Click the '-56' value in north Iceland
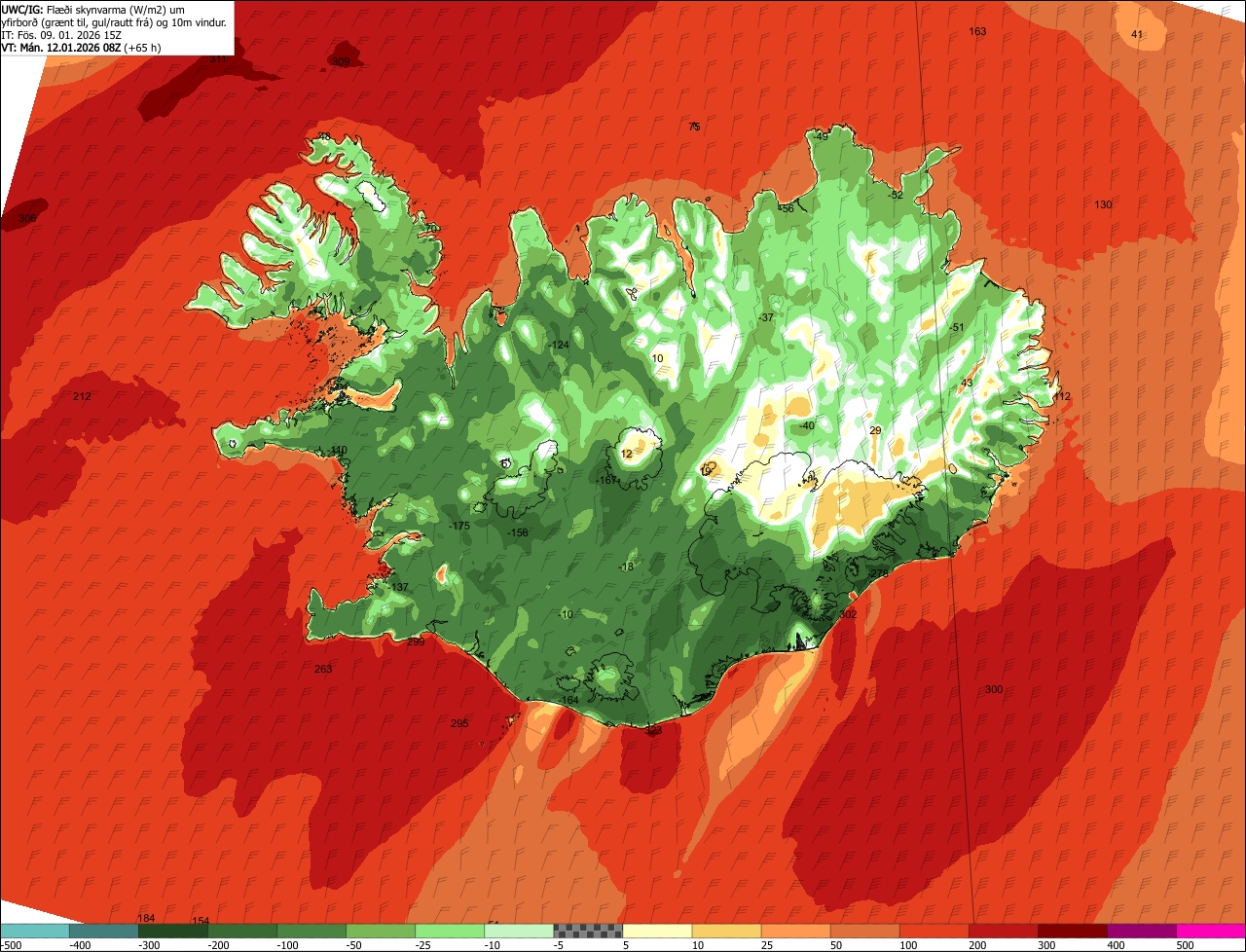The image size is (1246, 952). (787, 208)
